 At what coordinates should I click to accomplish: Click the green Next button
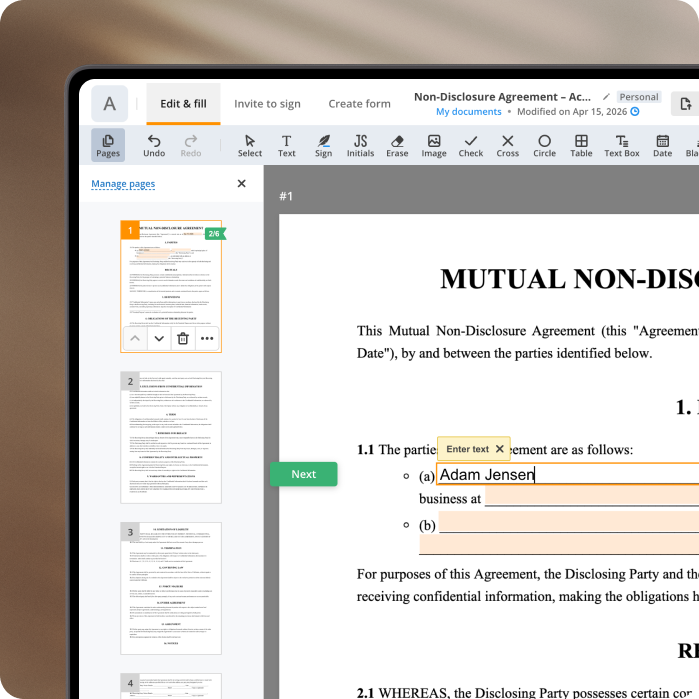coord(304,474)
